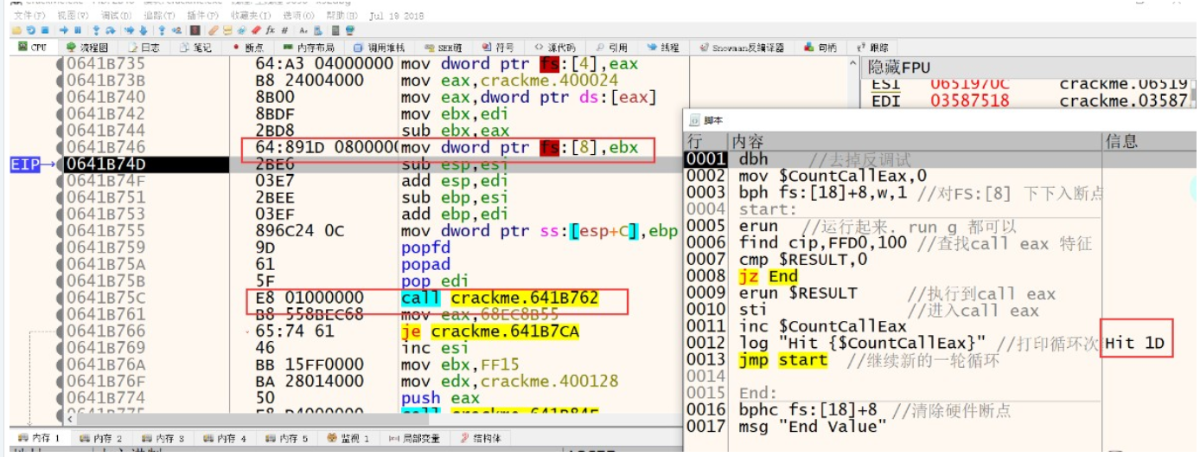The width and height of the screenshot is (1200, 457).
Task: Open the Bookmarks toolbar icon
Action: (x=256, y=30)
